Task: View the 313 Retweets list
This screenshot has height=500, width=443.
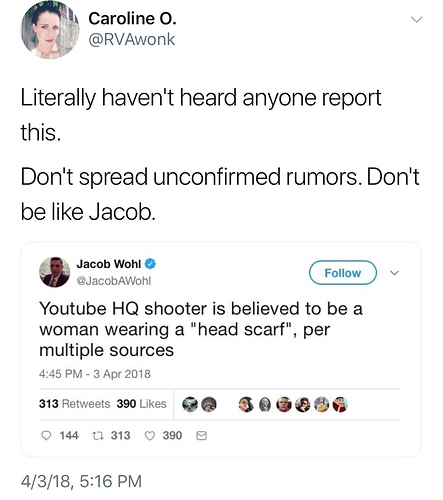Action: point(74,404)
